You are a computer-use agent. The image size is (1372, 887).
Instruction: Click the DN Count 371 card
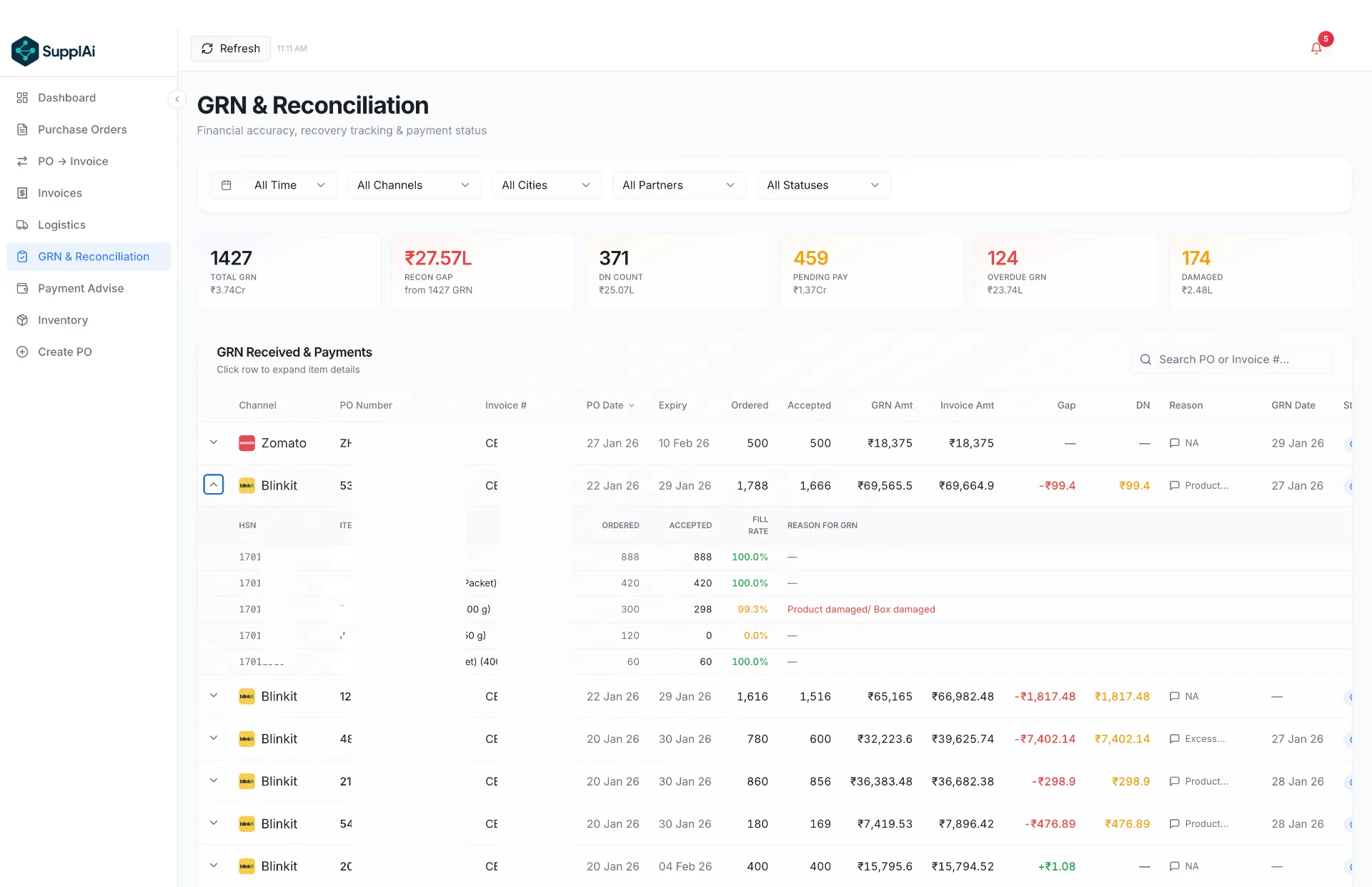point(677,271)
